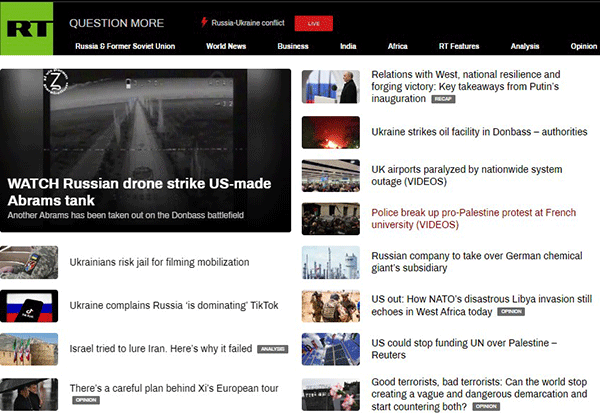Click OPINION tag on Libya invasion article
The image size is (600, 413).
[x=511, y=312]
